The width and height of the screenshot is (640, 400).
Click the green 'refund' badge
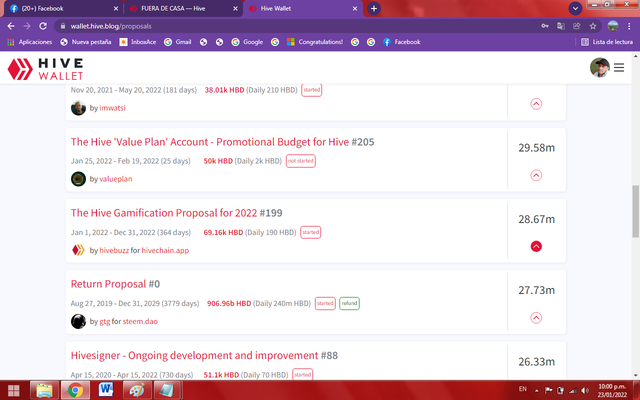point(349,303)
